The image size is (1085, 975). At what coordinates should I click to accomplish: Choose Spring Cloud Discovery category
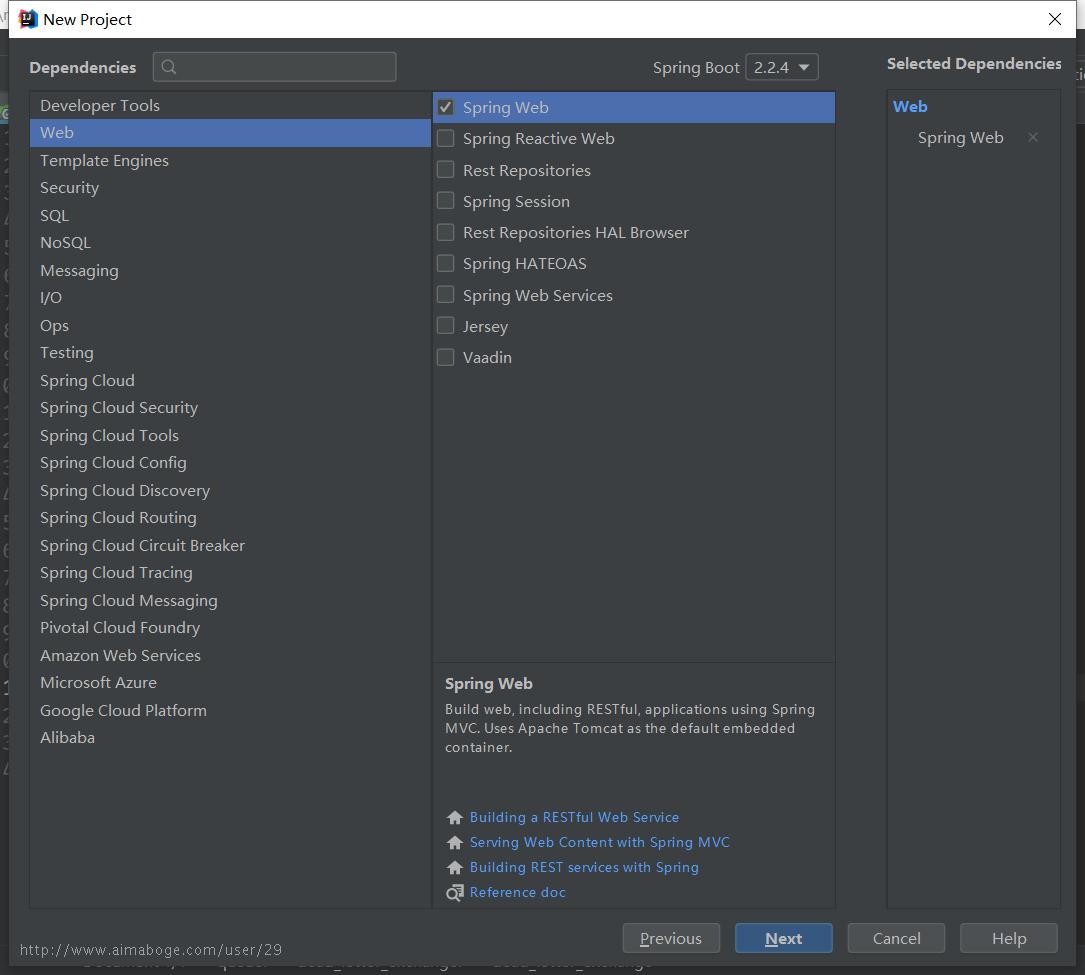click(230, 491)
